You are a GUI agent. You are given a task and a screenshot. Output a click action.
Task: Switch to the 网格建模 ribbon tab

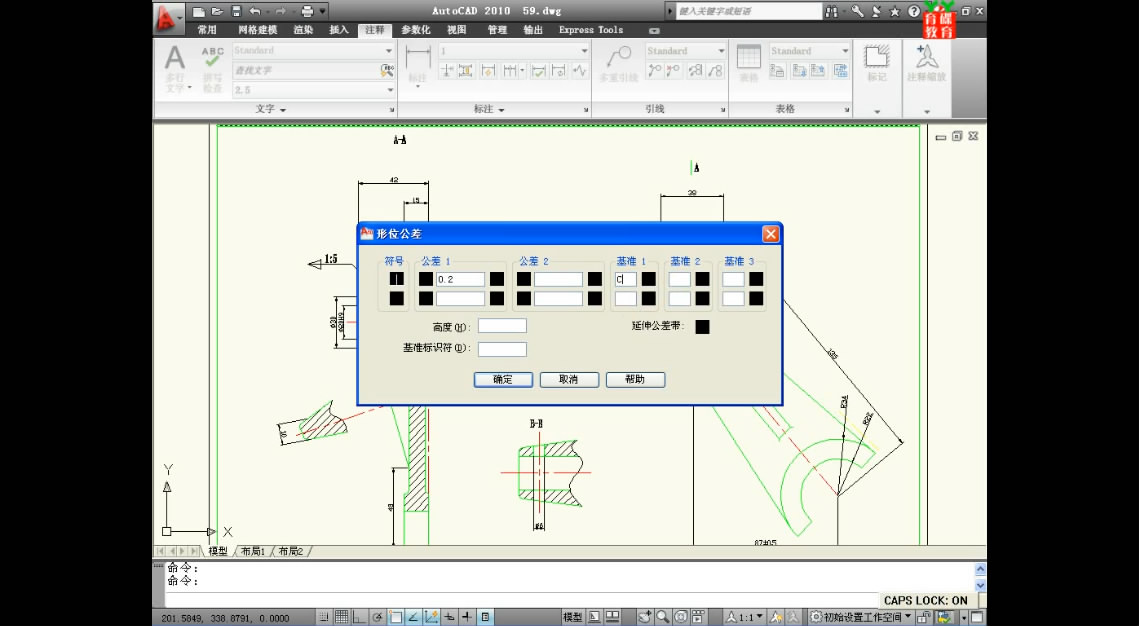(x=258, y=30)
